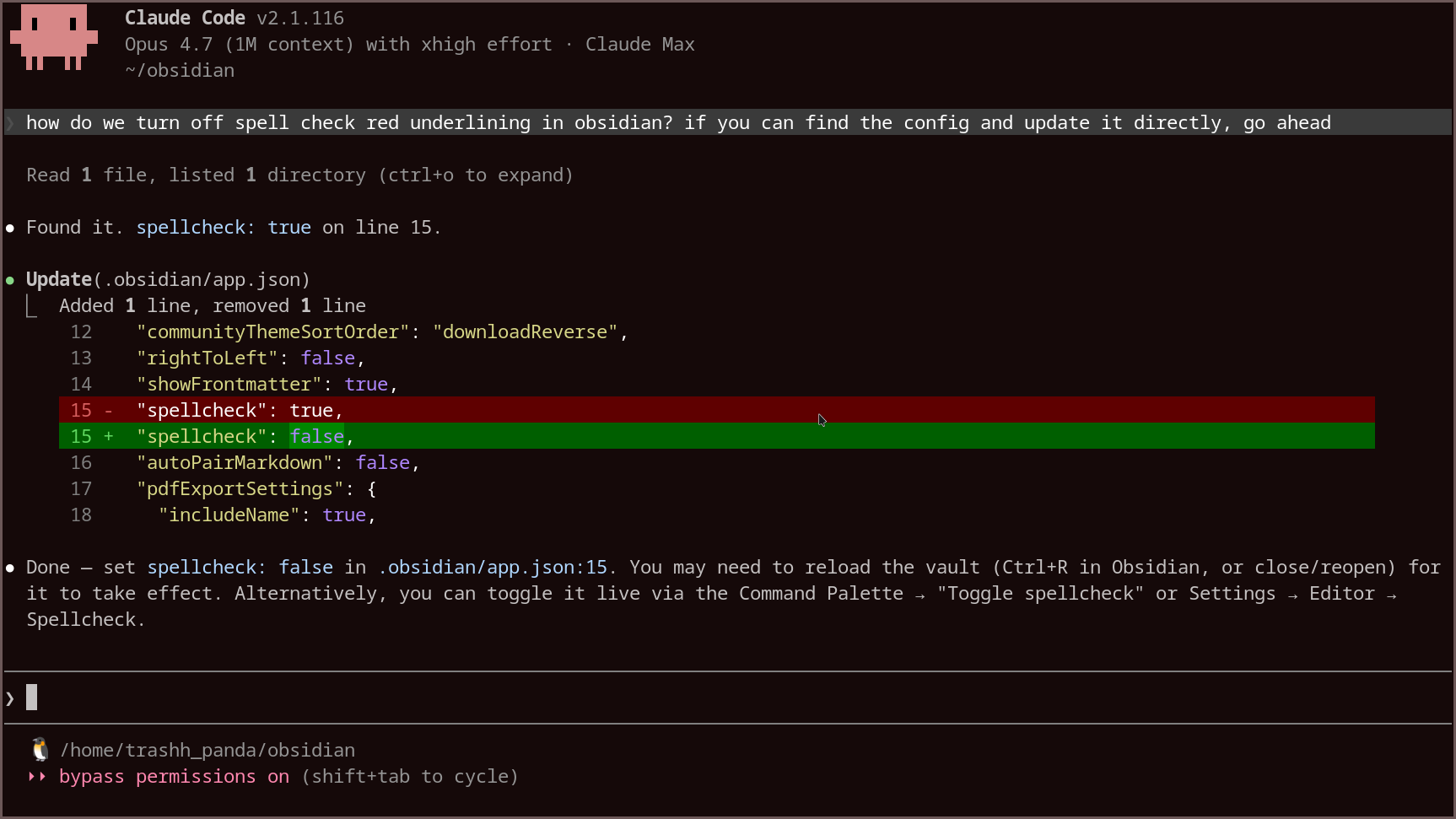Image resolution: width=1456 pixels, height=819 pixels.
Task: Click the 'Claude Code v2.1.116' title text
Action: (x=235, y=18)
